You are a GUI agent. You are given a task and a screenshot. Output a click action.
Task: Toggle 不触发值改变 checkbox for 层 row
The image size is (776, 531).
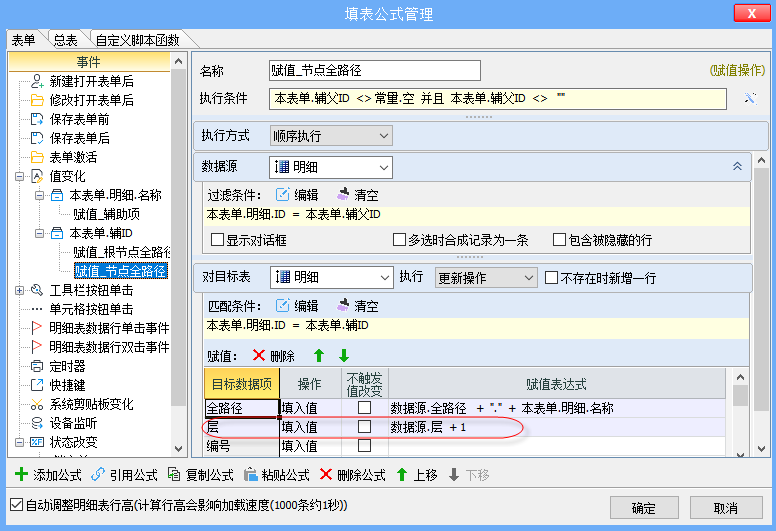(364, 427)
